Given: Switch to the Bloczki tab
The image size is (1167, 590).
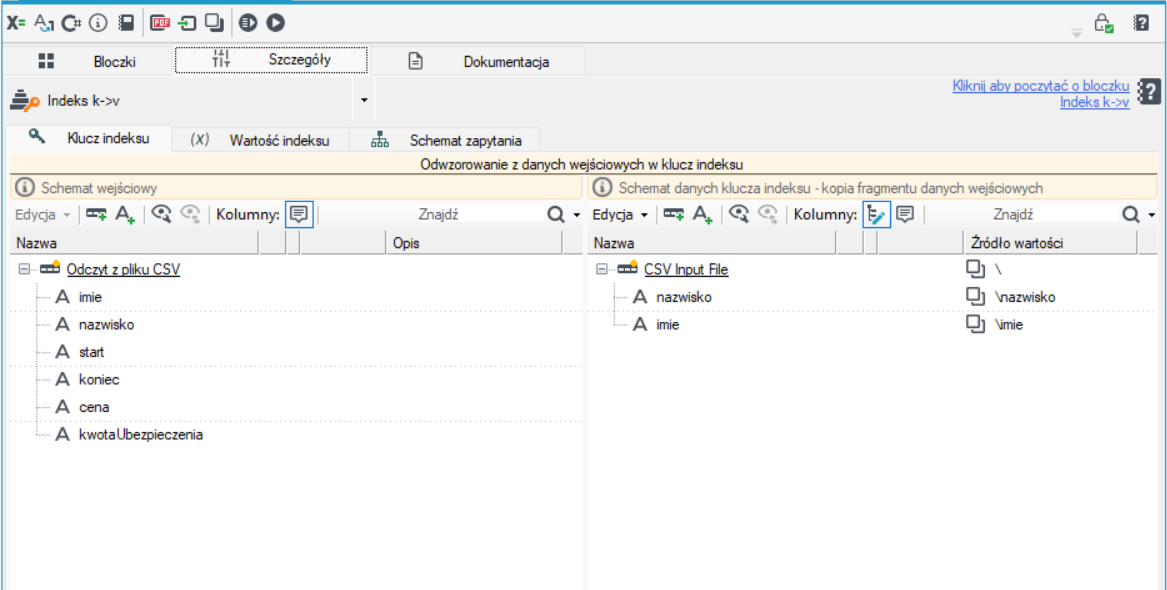Looking at the screenshot, I should [88, 62].
